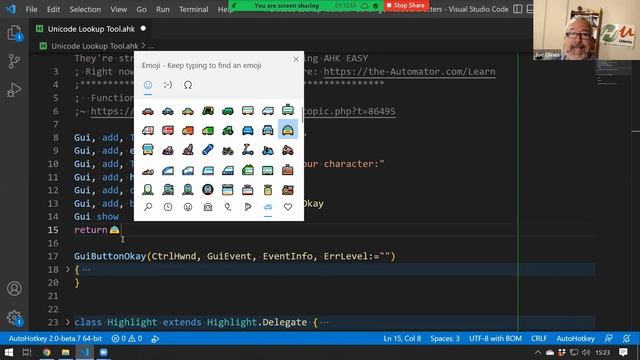640x360 pixels.
Task: Open the Terminal menu
Action: click(193, 9)
